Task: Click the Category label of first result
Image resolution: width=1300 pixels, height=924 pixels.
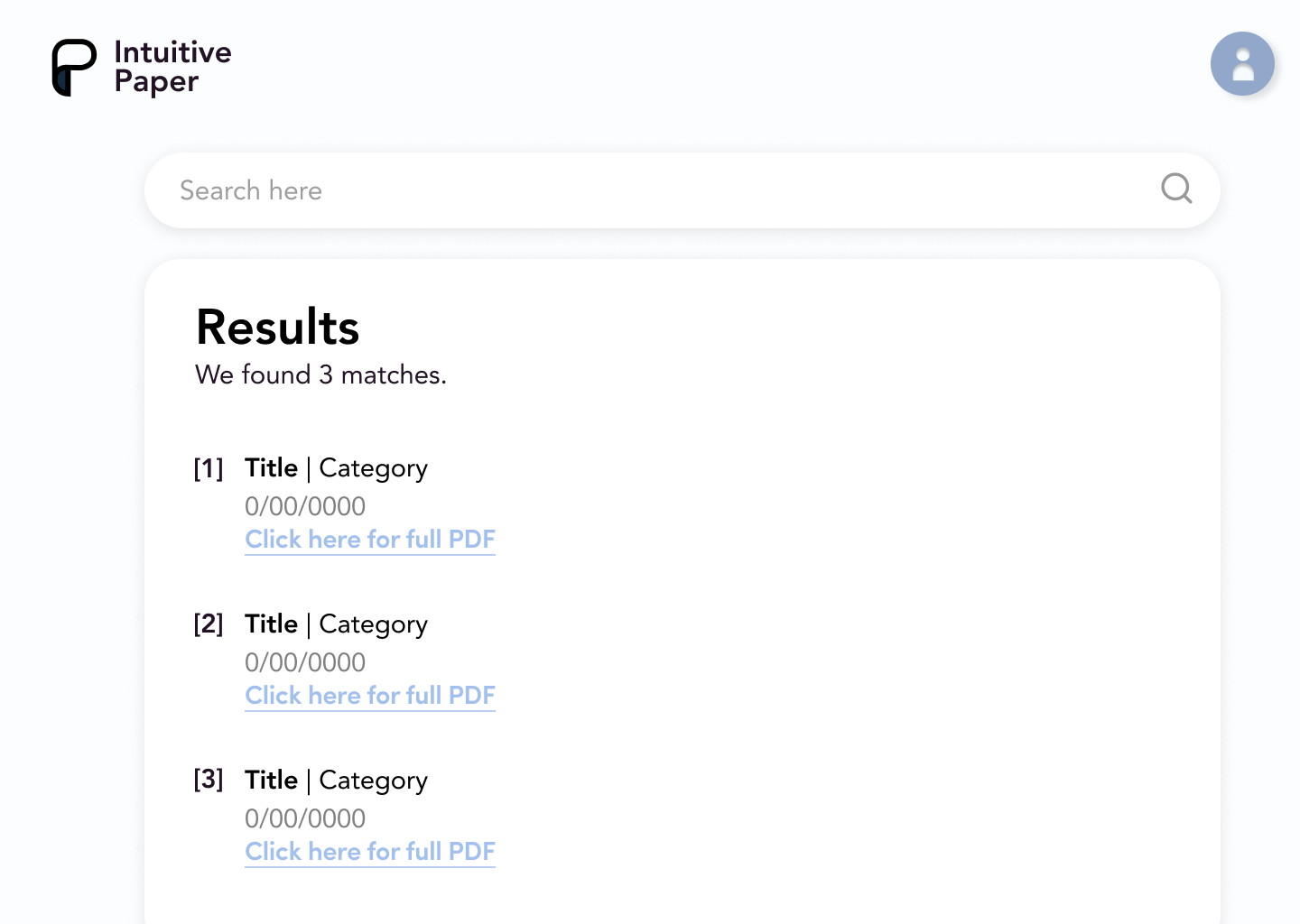Action: [373, 469]
